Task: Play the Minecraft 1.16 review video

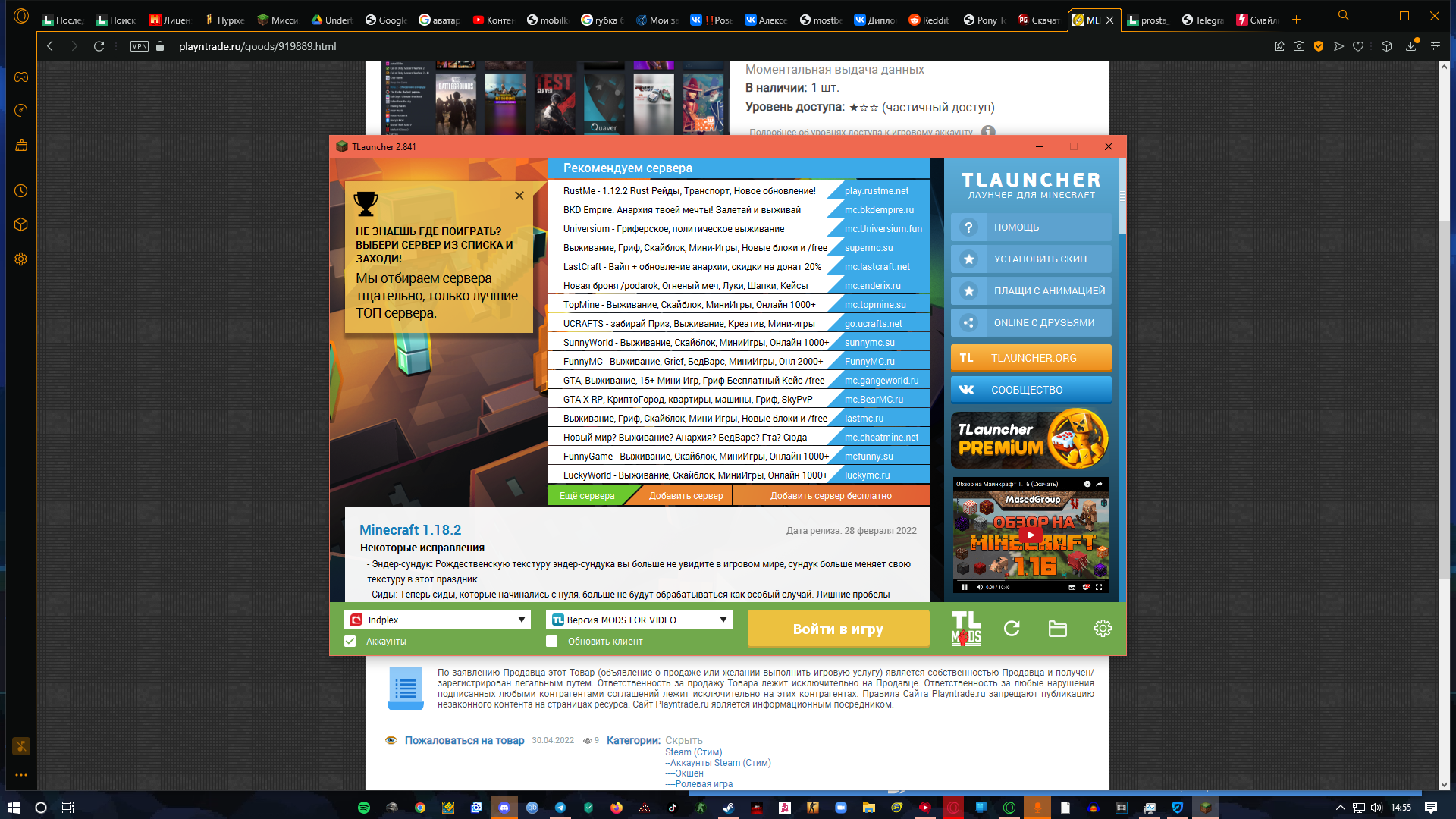Action: [1031, 535]
